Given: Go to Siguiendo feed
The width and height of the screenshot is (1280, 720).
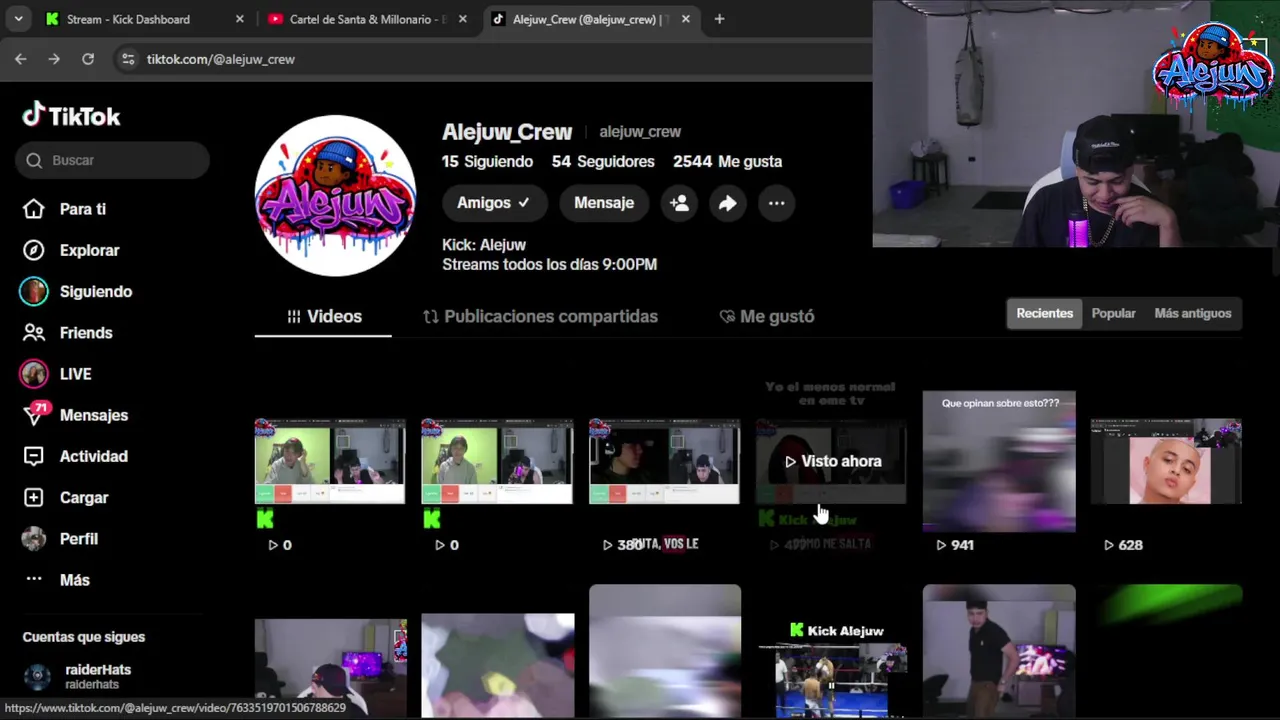Looking at the screenshot, I should click(x=78, y=291).
